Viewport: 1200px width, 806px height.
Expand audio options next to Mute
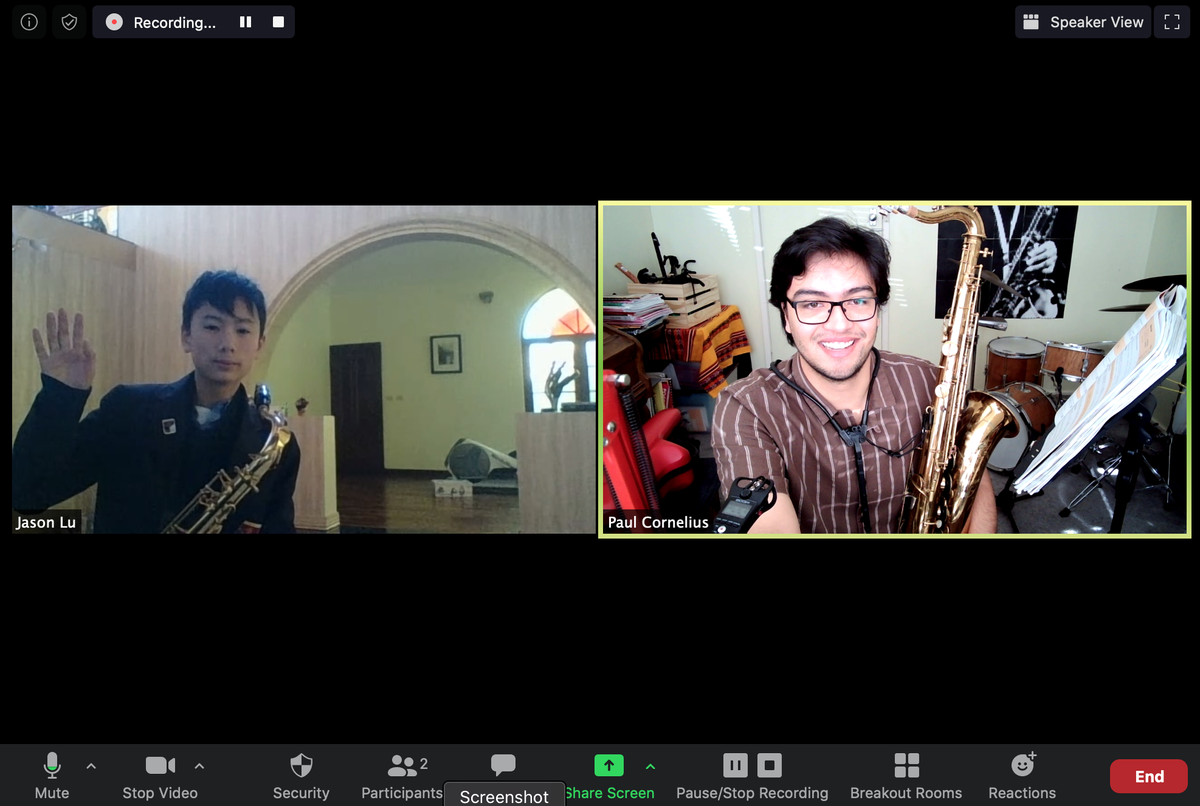pyautogui.click(x=91, y=766)
